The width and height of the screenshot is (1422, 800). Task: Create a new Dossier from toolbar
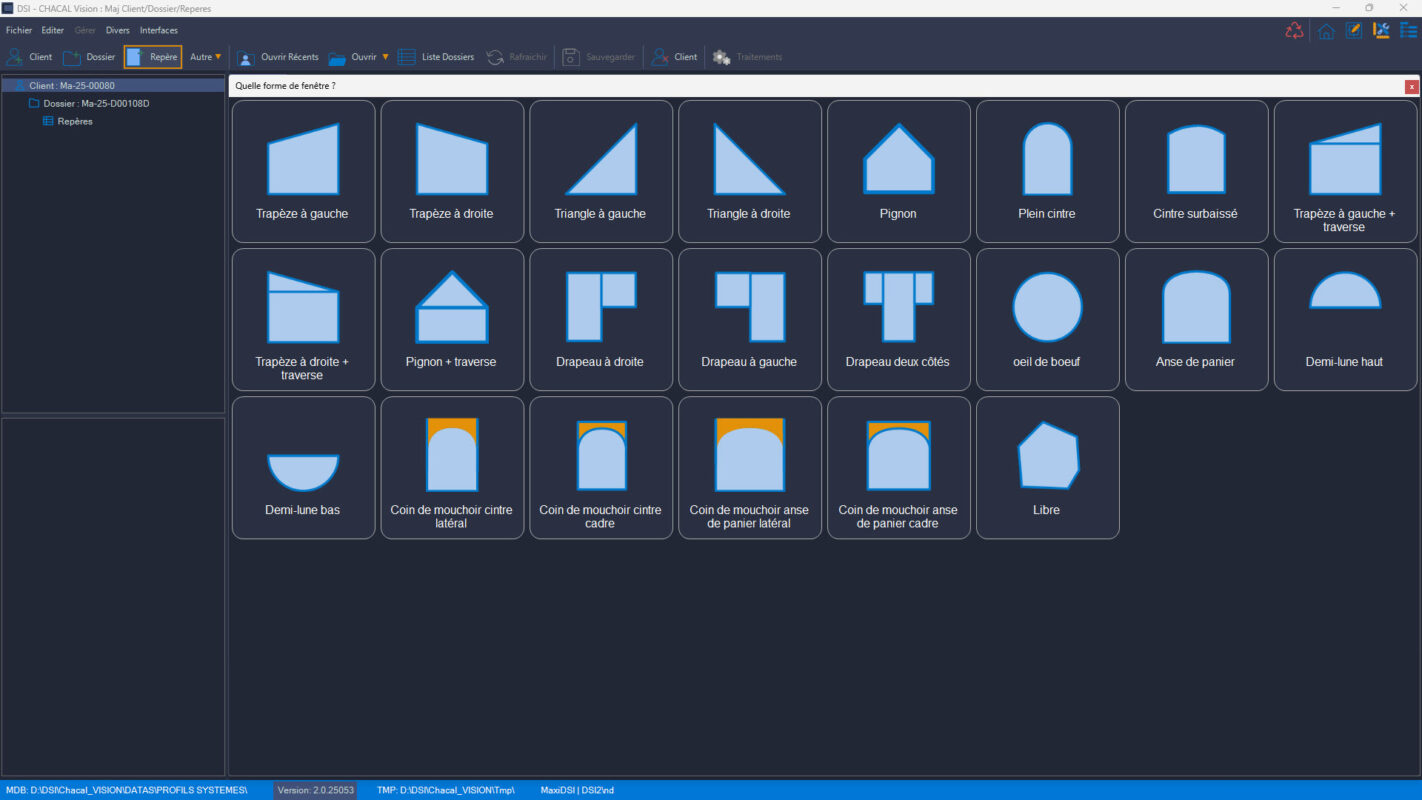[89, 57]
